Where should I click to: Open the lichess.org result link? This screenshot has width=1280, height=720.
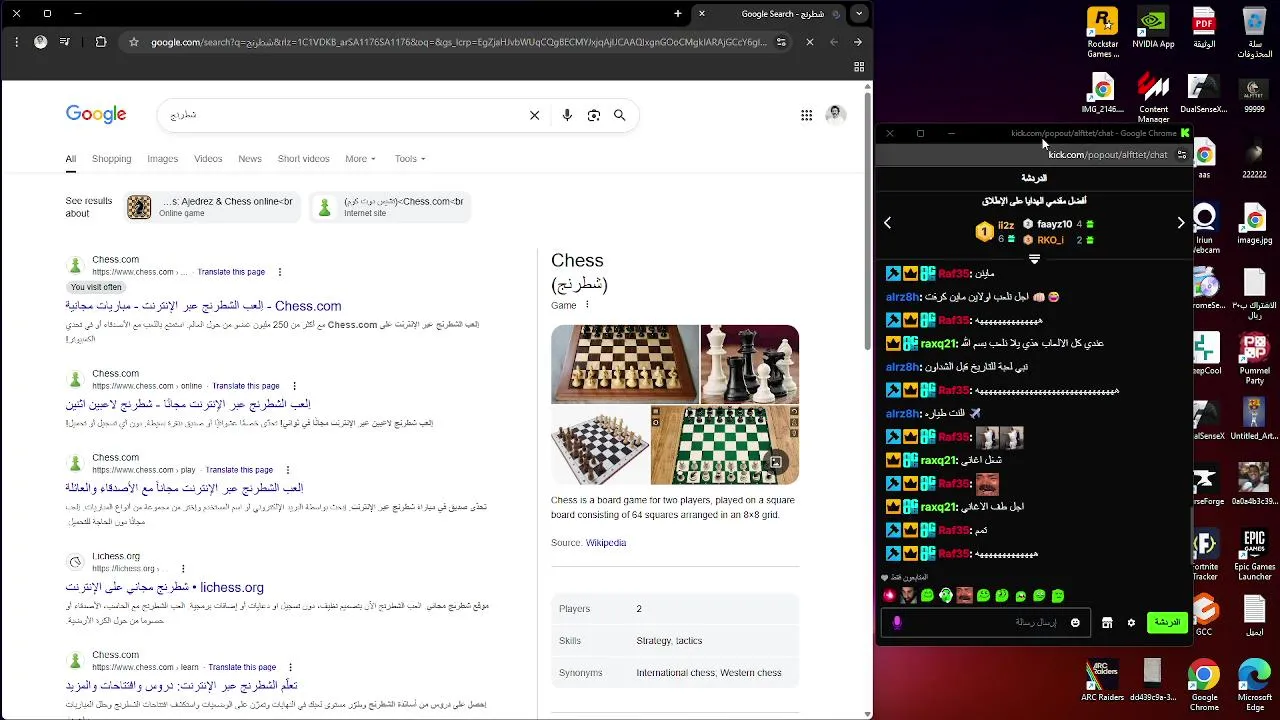(x=165, y=588)
